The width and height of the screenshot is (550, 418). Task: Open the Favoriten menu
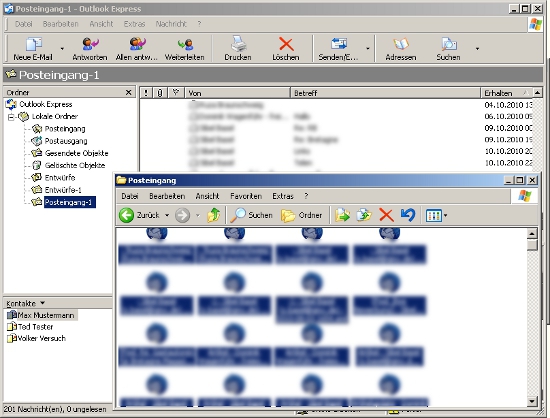tap(246, 196)
